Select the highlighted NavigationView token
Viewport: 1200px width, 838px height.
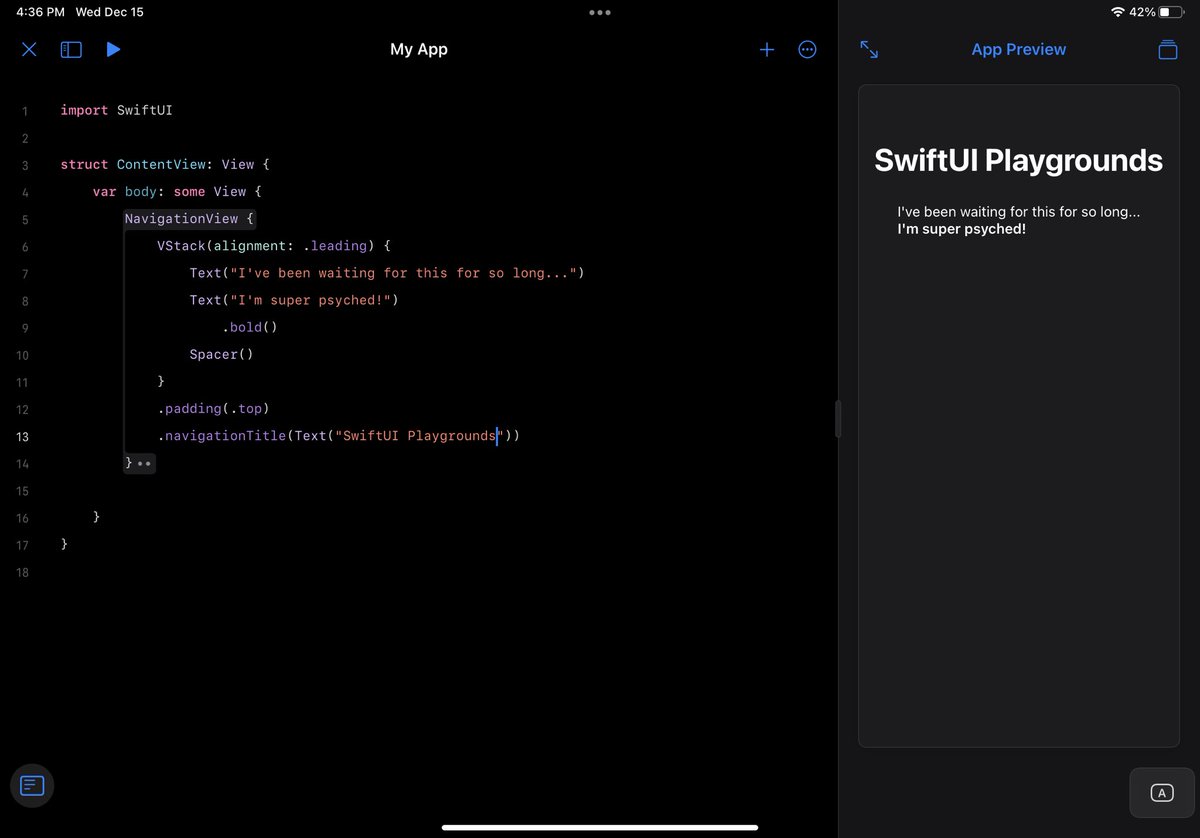pyautogui.click(x=185, y=218)
